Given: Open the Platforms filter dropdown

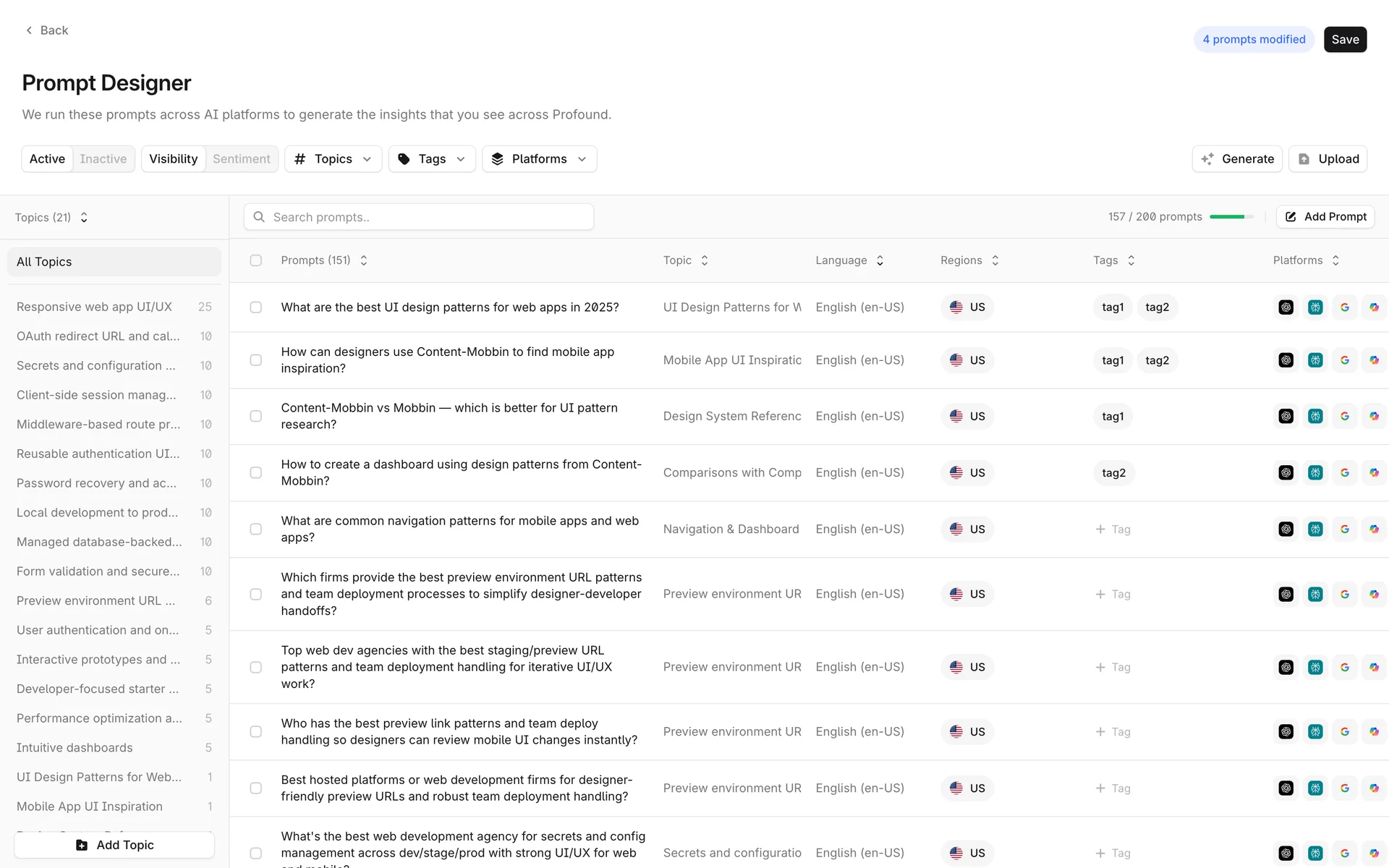Looking at the screenshot, I should (539, 159).
